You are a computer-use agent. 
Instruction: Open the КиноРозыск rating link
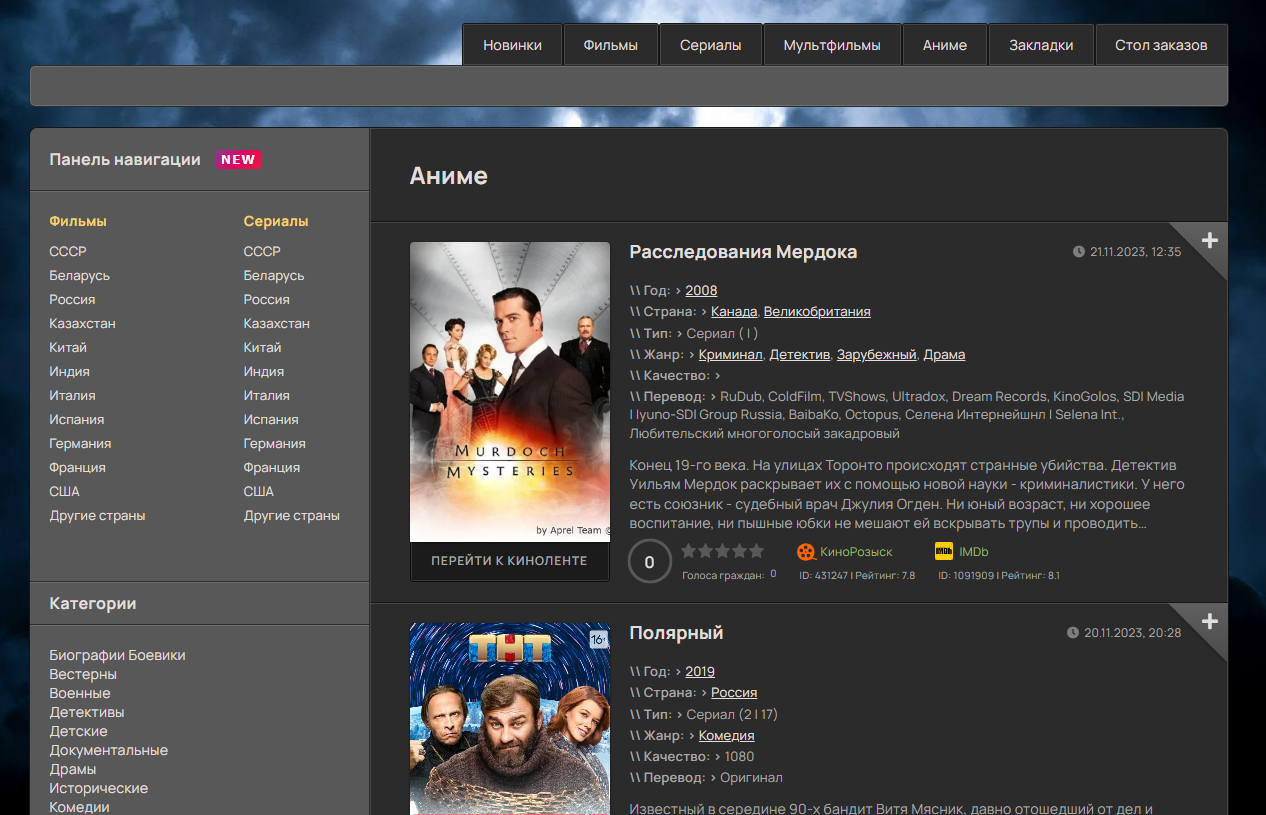click(x=856, y=551)
